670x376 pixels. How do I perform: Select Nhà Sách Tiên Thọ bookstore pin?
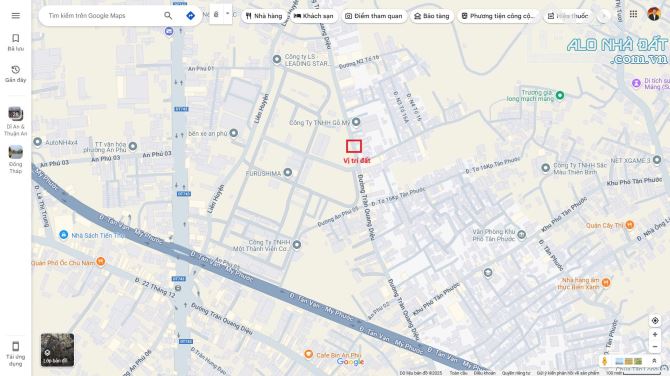(x=64, y=235)
